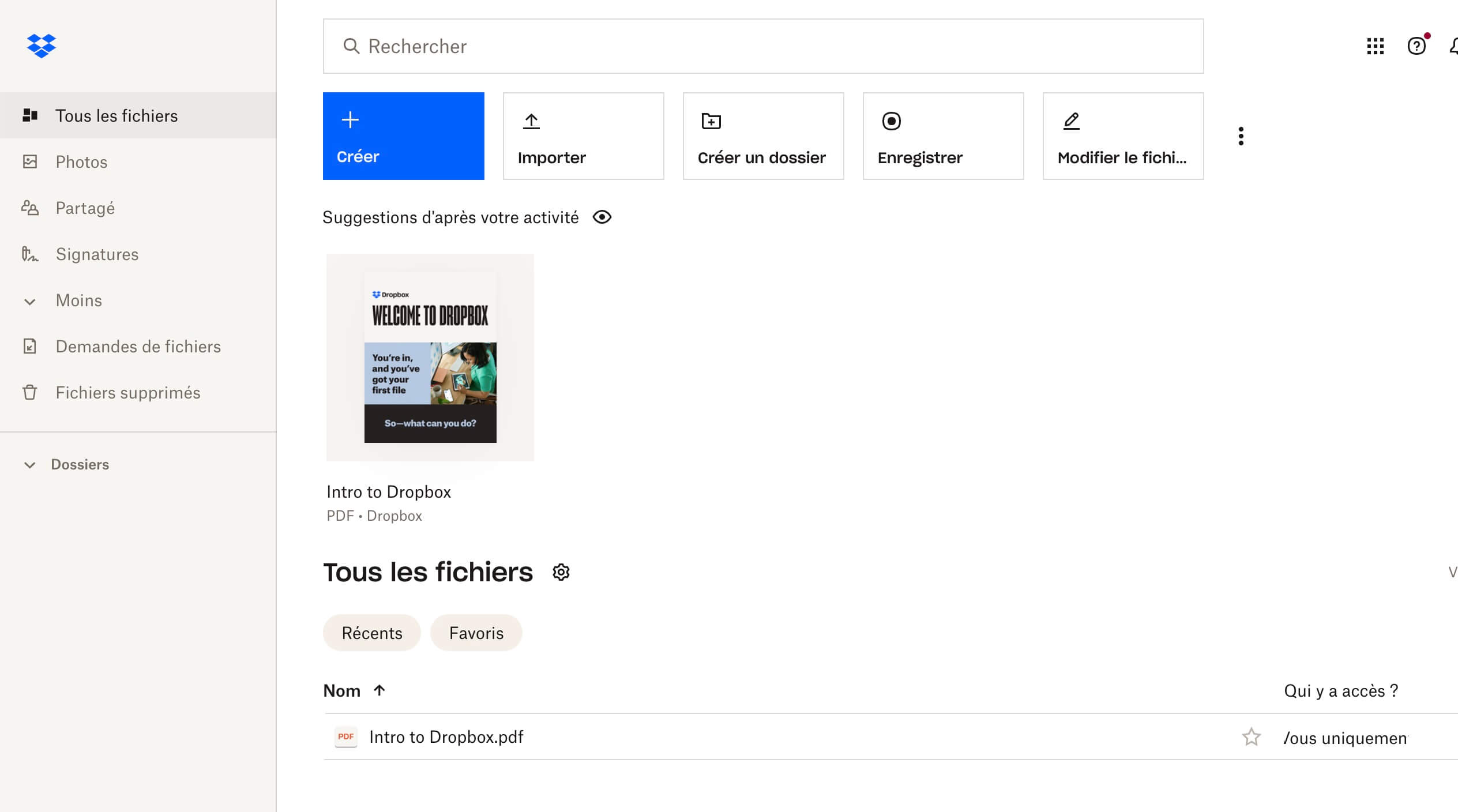Click the Dropbox logo icon
This screenshot has width=1458, height=812.
click(x=42, y=46)
